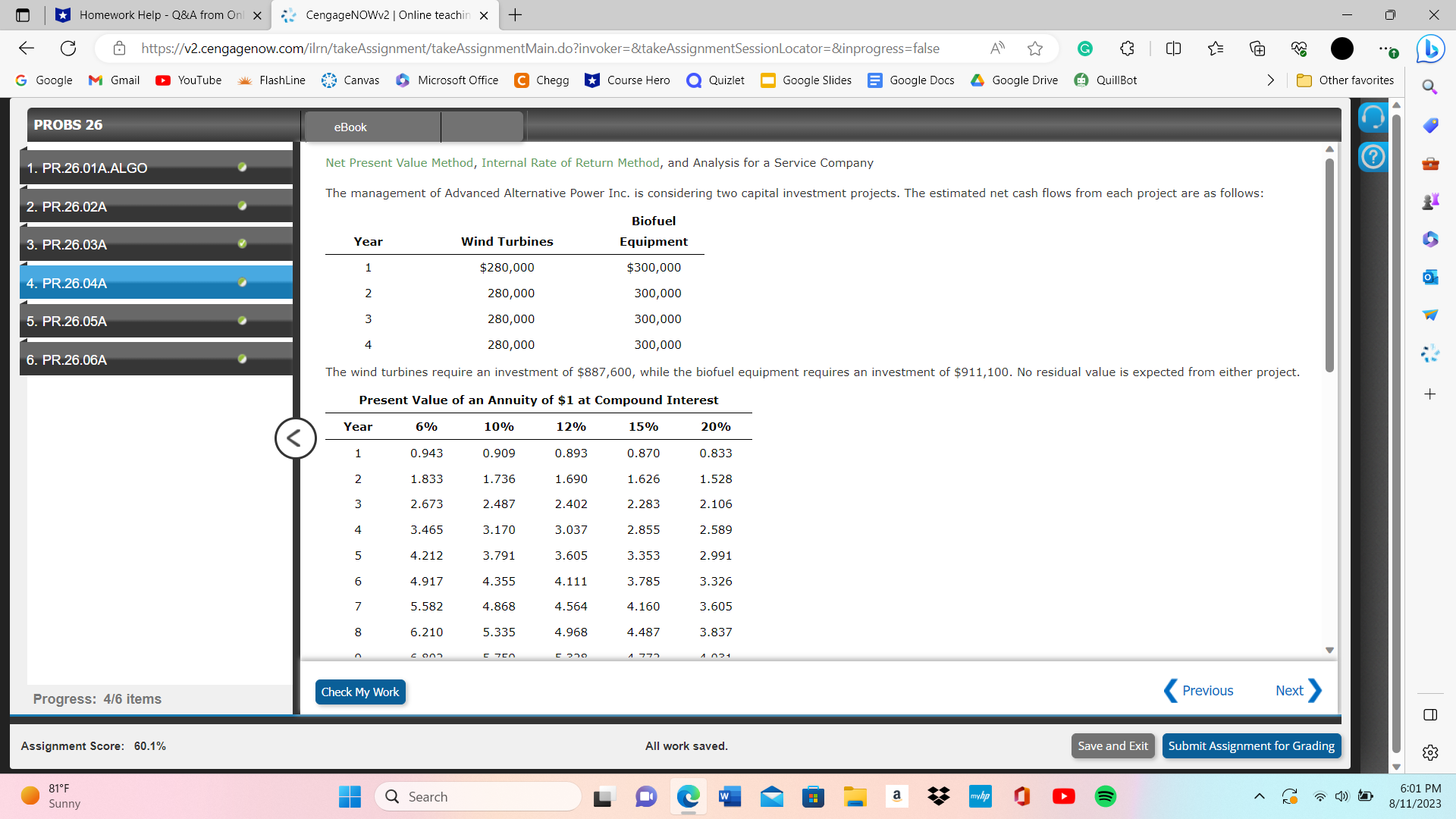1456x819 pixels.
Task: Launch Spotify from the taskbar
Action: [1105, 796]
